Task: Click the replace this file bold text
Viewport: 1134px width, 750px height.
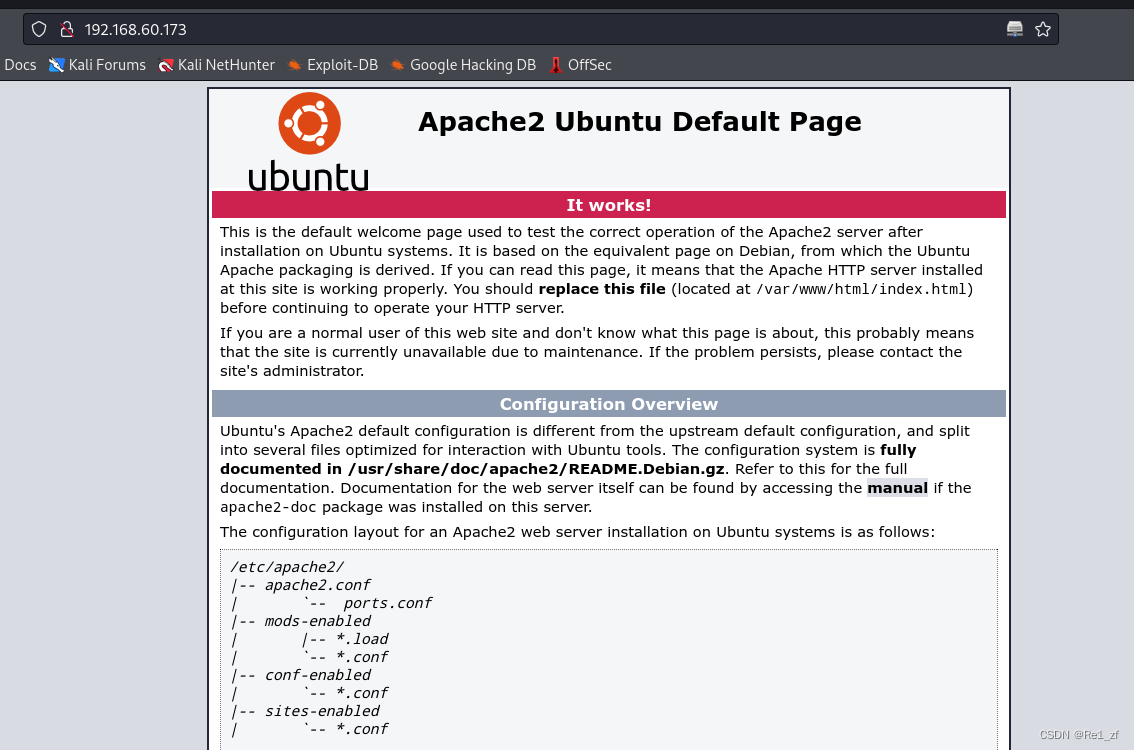Action: (x=602, y=289)
